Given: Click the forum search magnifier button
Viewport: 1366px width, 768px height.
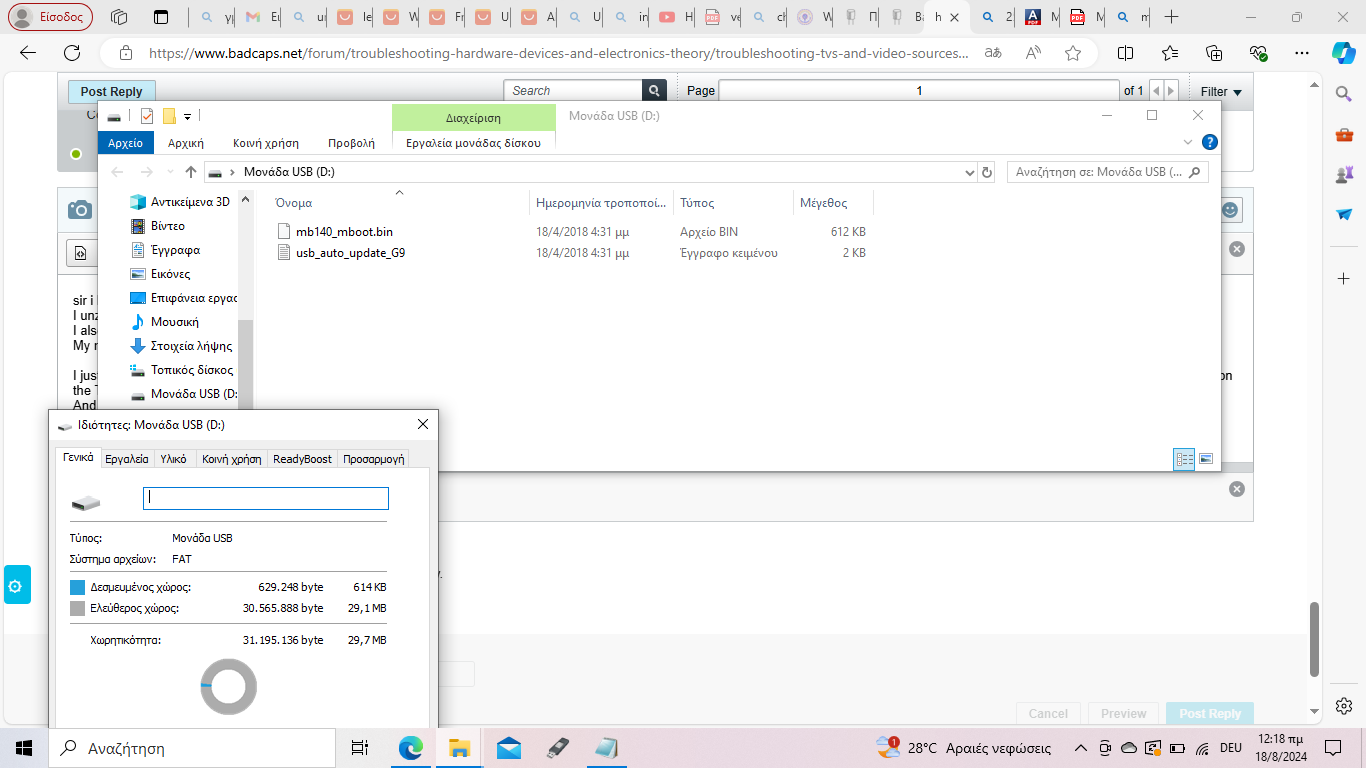Looking at the screenshot, I should point(654,91).
